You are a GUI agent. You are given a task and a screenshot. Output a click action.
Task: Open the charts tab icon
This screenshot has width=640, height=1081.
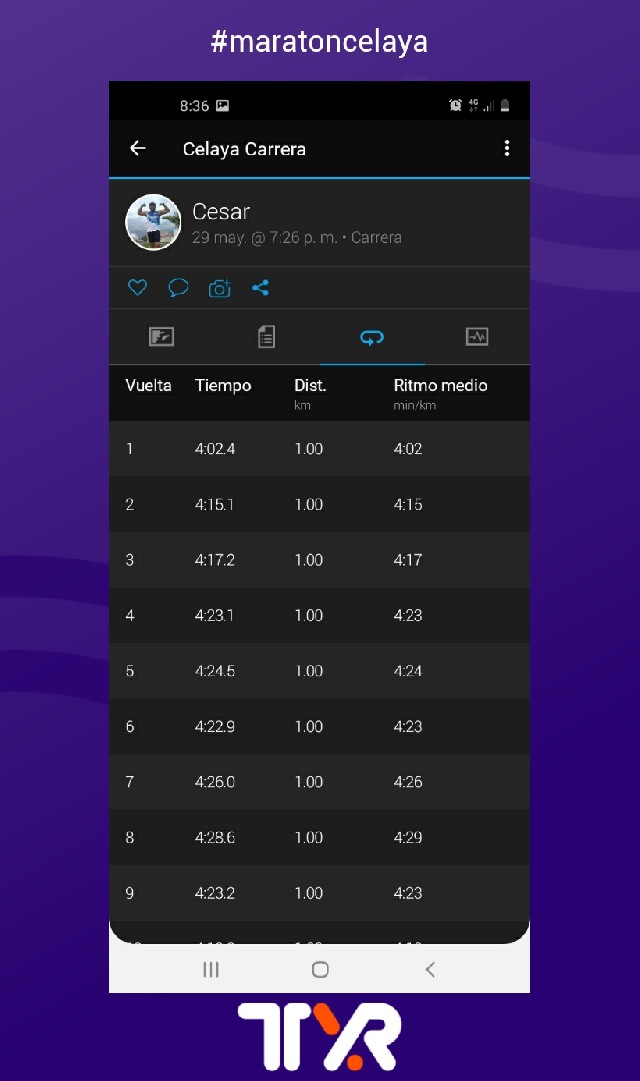click(x=477, y=337)
